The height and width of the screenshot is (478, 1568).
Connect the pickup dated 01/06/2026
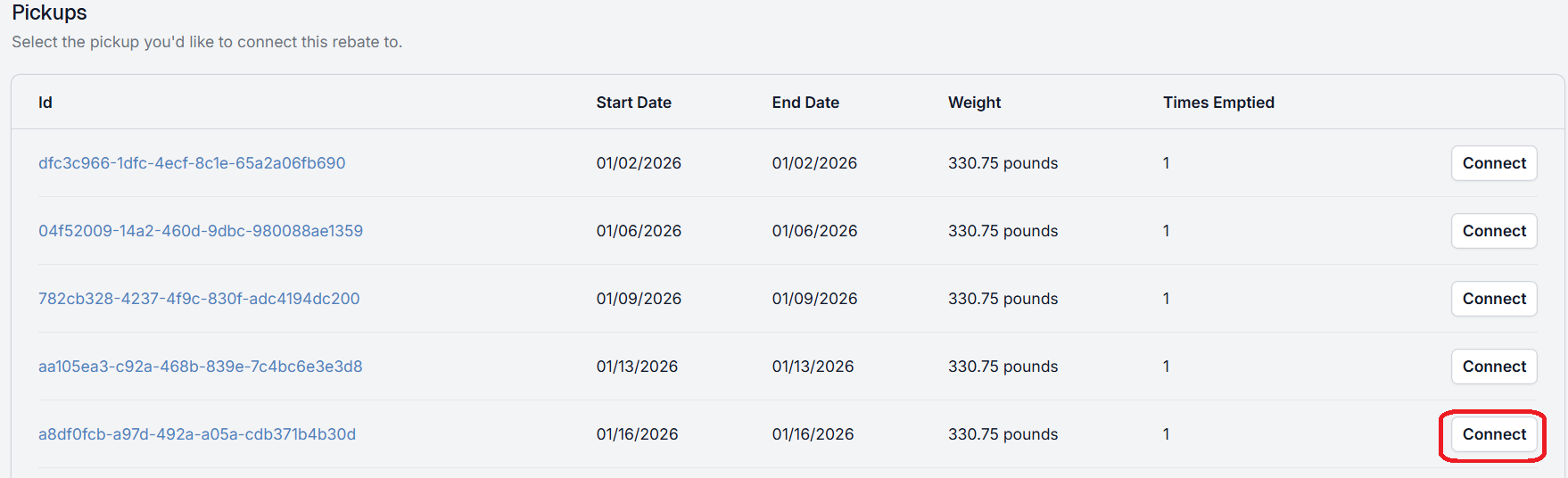1493,231
